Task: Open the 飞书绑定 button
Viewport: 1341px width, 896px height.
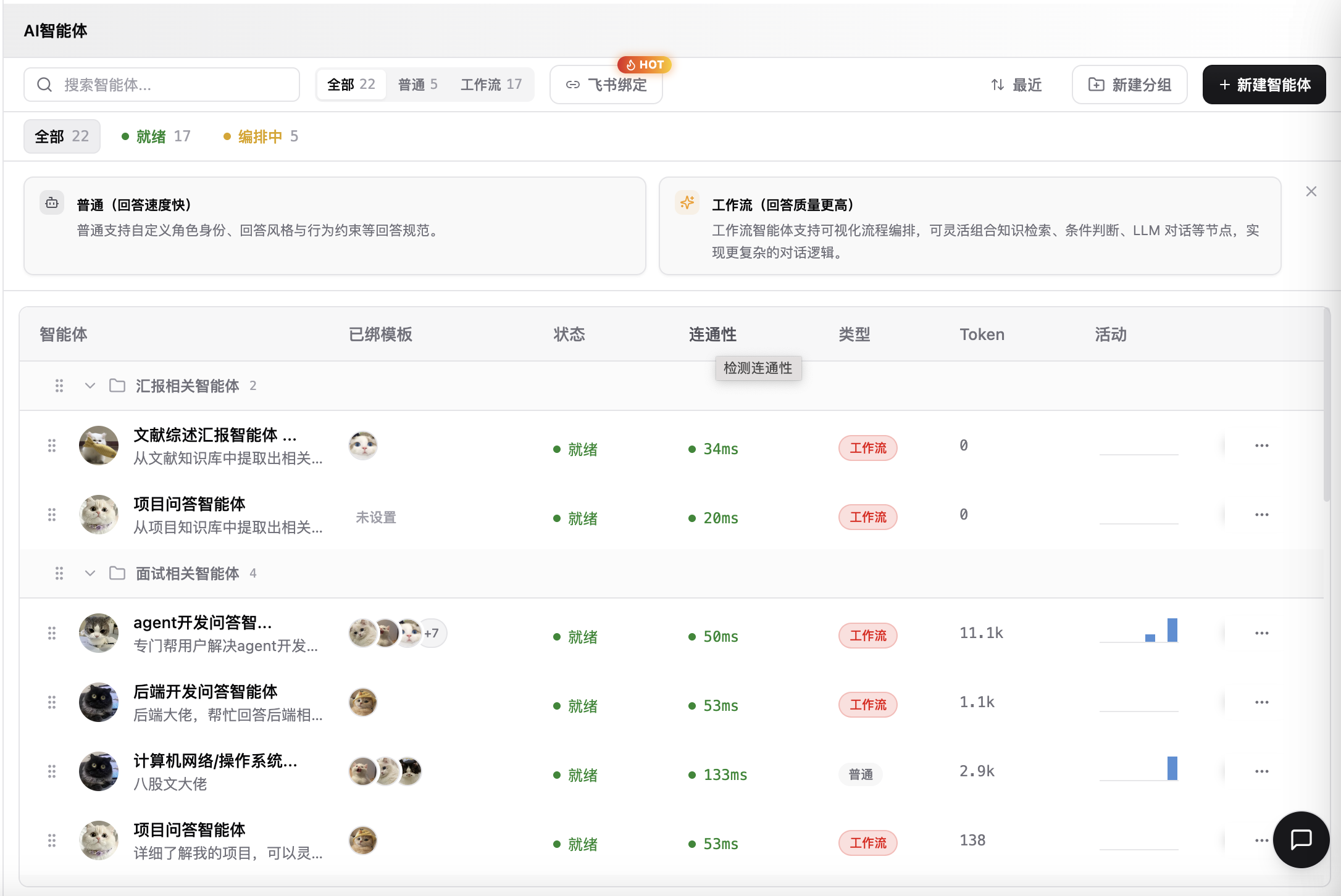Action: [x=606, y=85]
